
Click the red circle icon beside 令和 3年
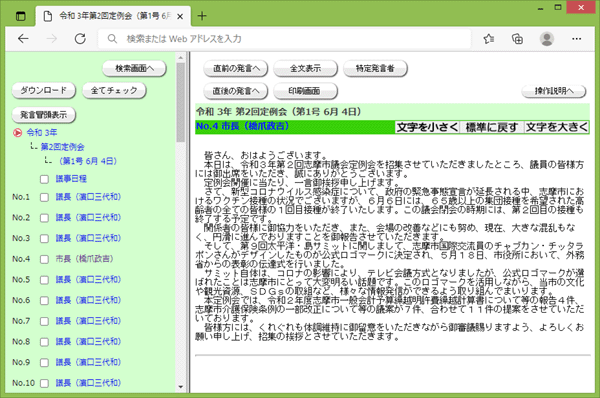[x=17, y=133]
